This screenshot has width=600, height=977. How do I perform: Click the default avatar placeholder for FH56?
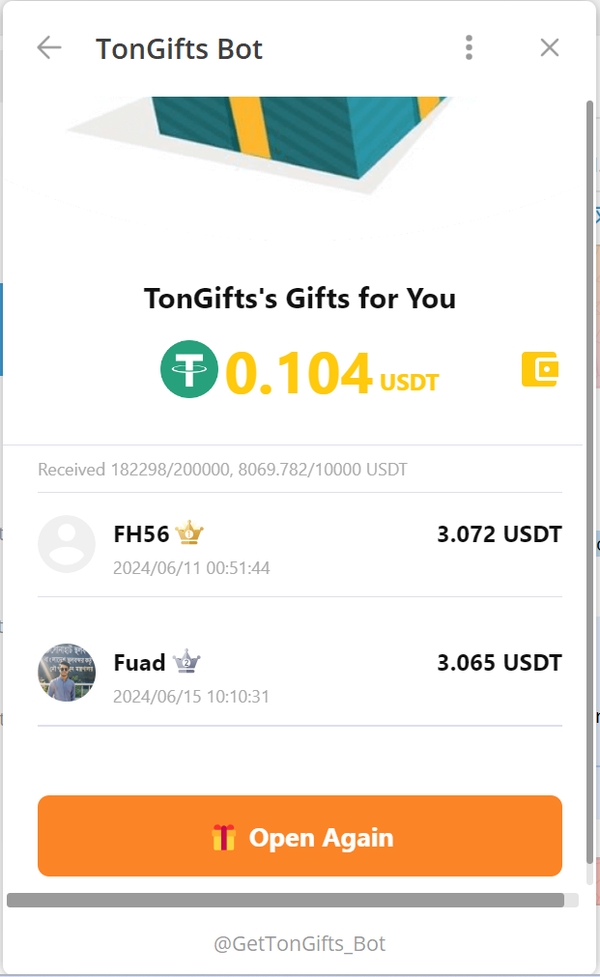pyautogui.click(x=66, y=545)
